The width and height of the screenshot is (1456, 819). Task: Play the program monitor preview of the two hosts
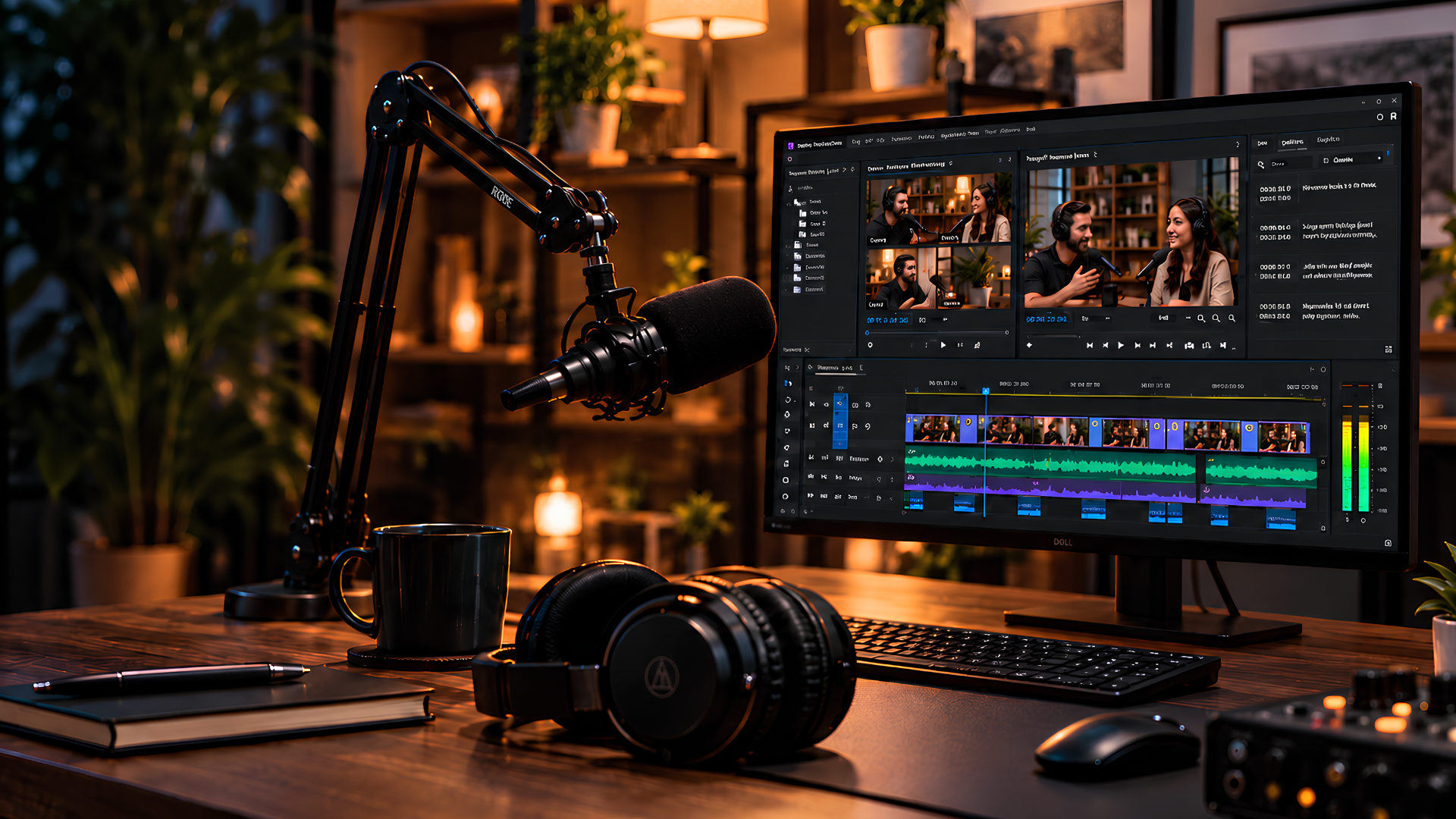click(x=1121, y=345)
